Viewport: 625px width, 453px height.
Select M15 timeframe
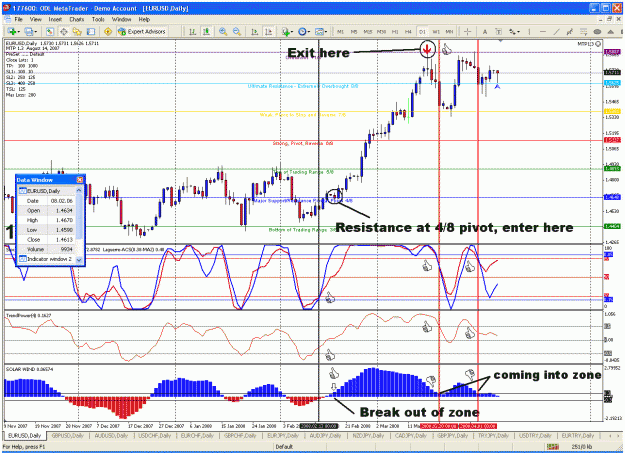point(368,32)
